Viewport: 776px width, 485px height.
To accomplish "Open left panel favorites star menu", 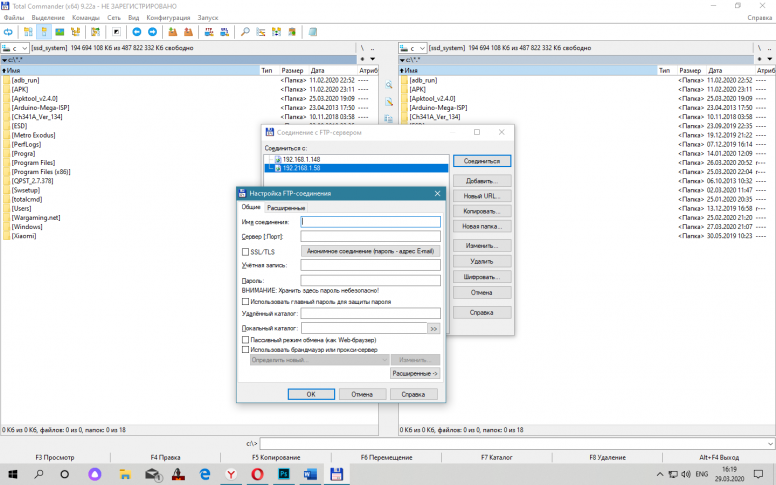I will 363,59.
